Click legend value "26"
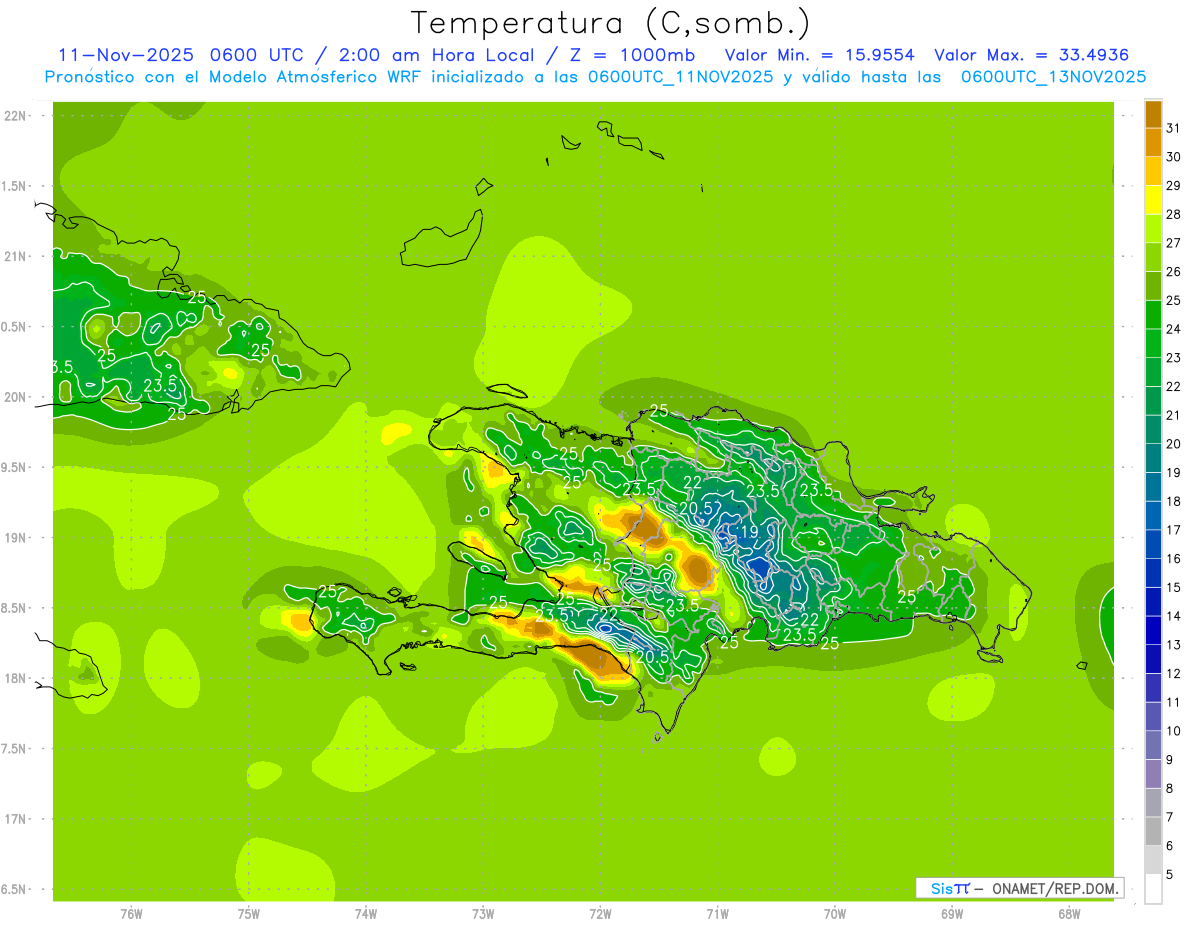The height and width of the screenshot is (927, 1200). (x=1174, y=272)
